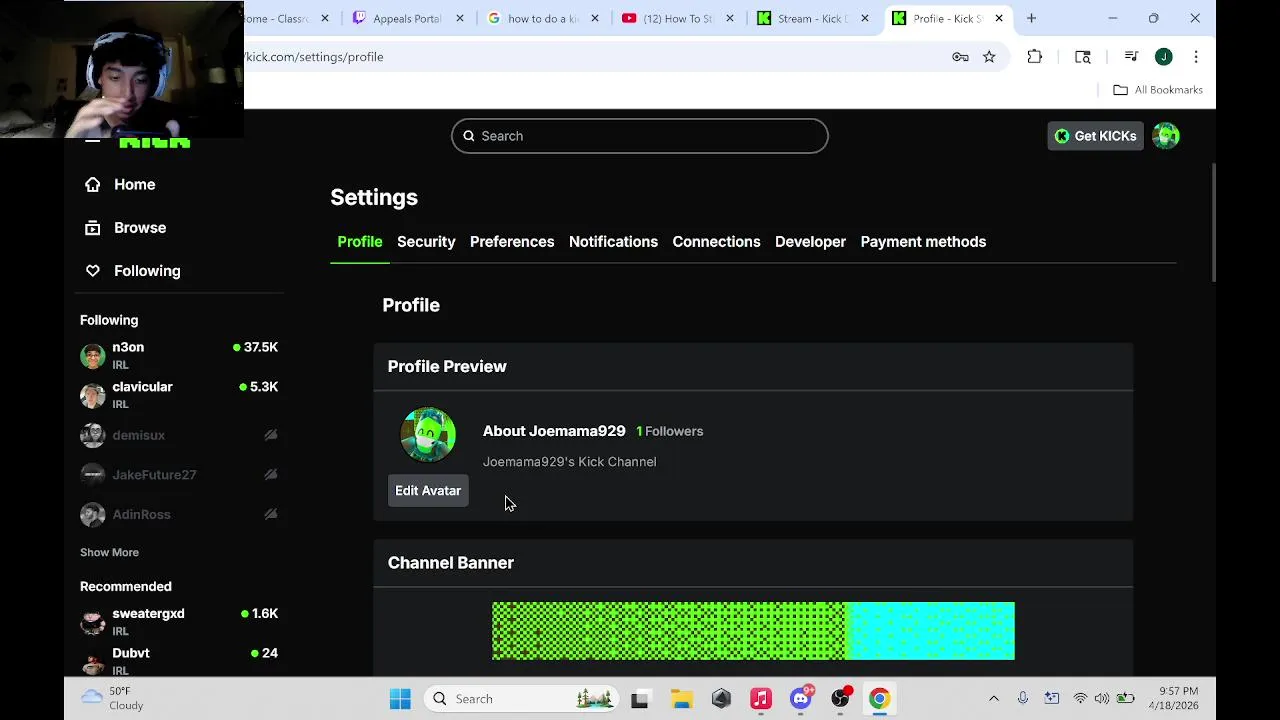Viewport: 1280px width, 720px height.
Task: Click the offline icon next to JakeFuture27
Action: tap(270, 475)
